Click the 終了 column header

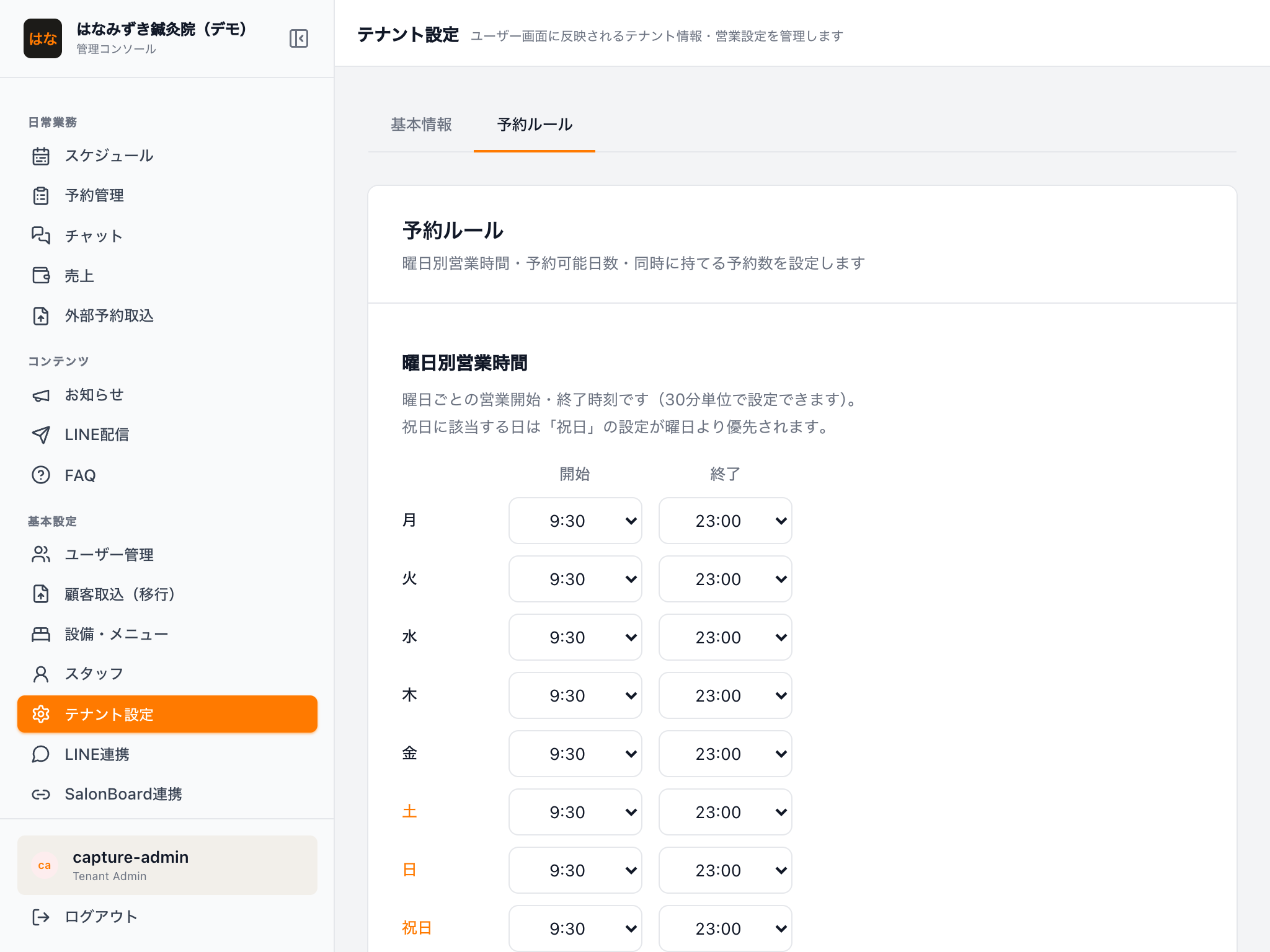coord(725,474)
